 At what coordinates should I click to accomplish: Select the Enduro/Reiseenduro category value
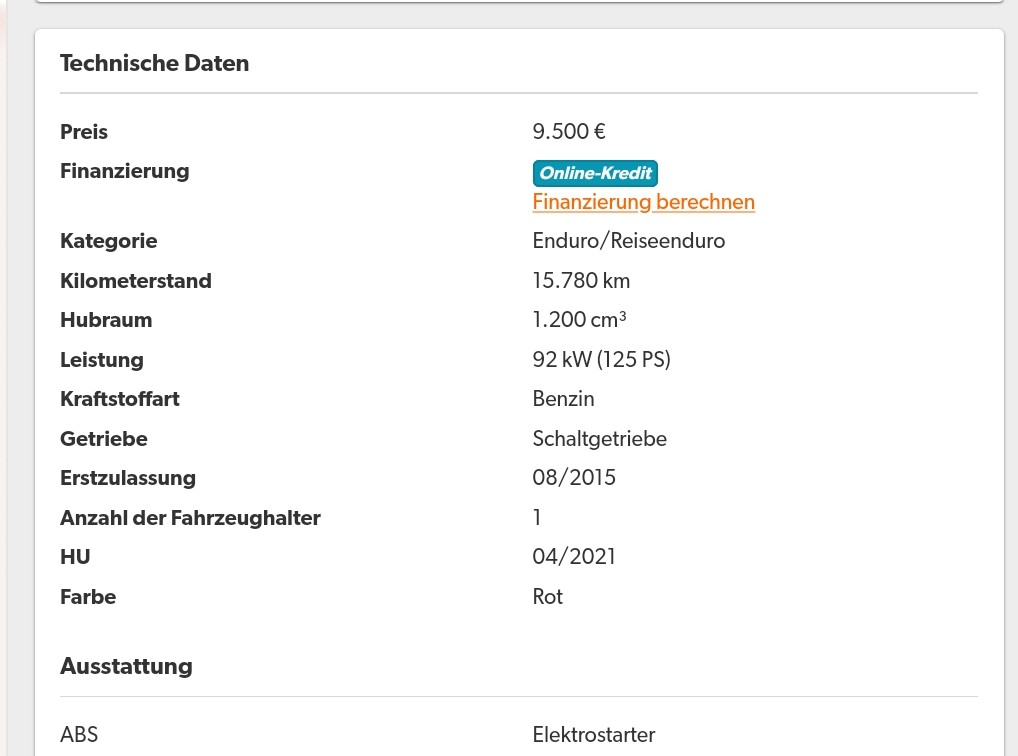click(x=628, y=241)
